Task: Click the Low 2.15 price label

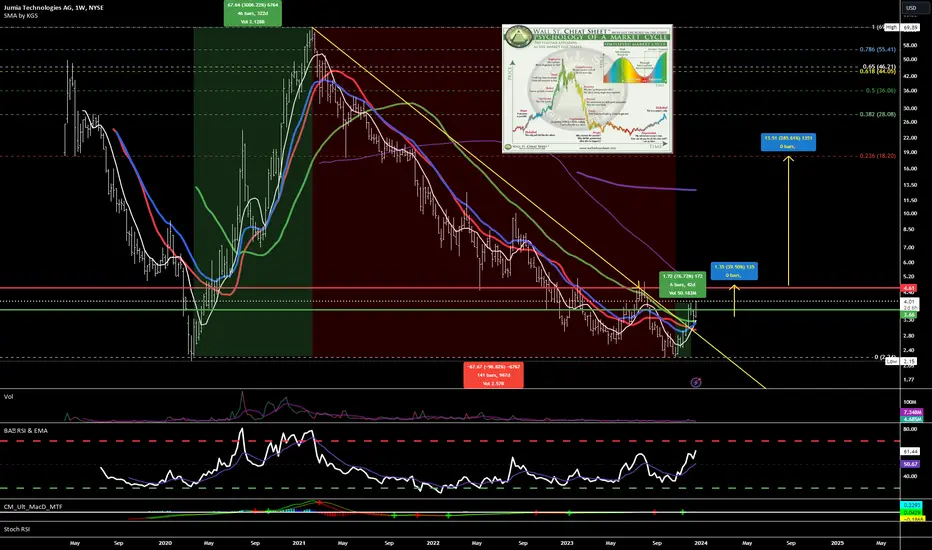Action: pyautogui.click(x=902, y=361)
